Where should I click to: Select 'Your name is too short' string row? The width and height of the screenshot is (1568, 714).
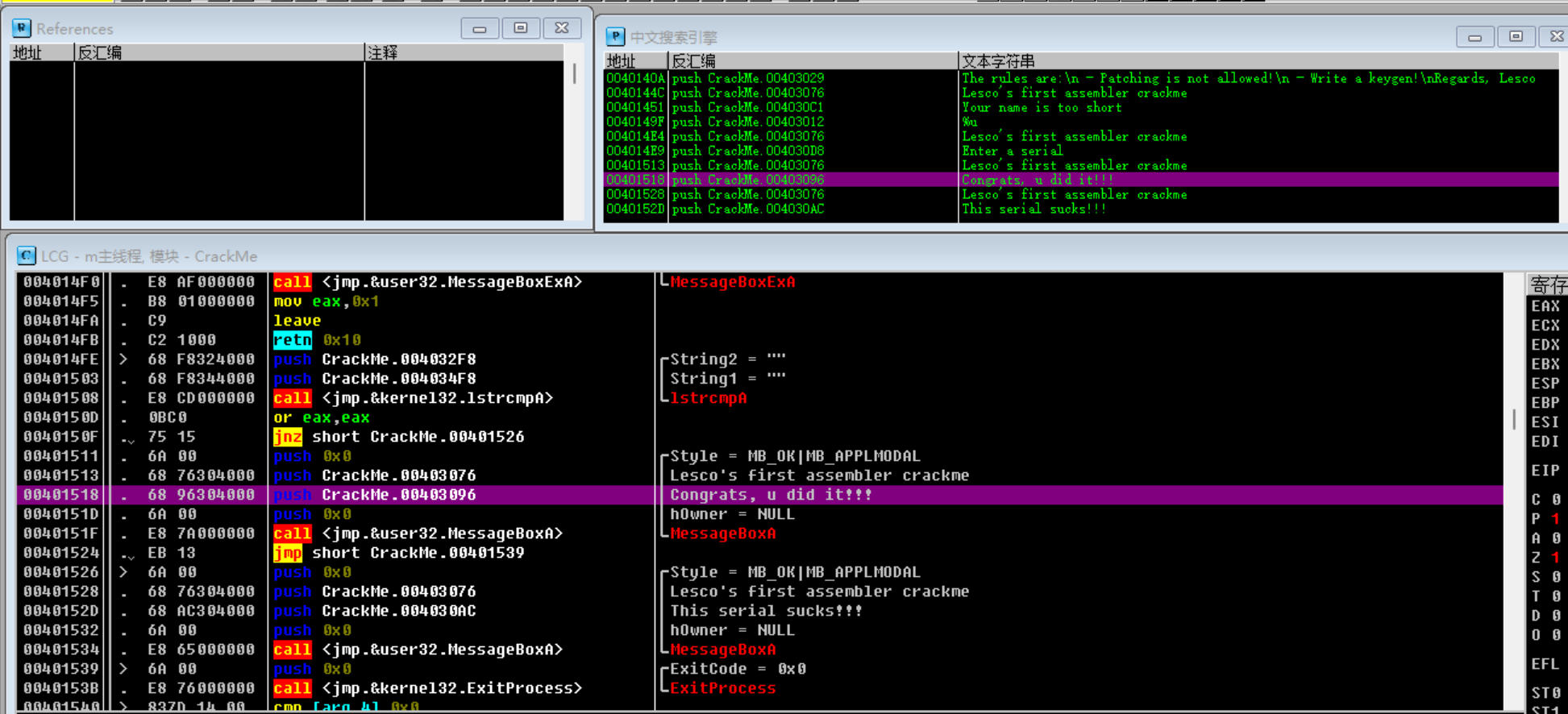1080,107
